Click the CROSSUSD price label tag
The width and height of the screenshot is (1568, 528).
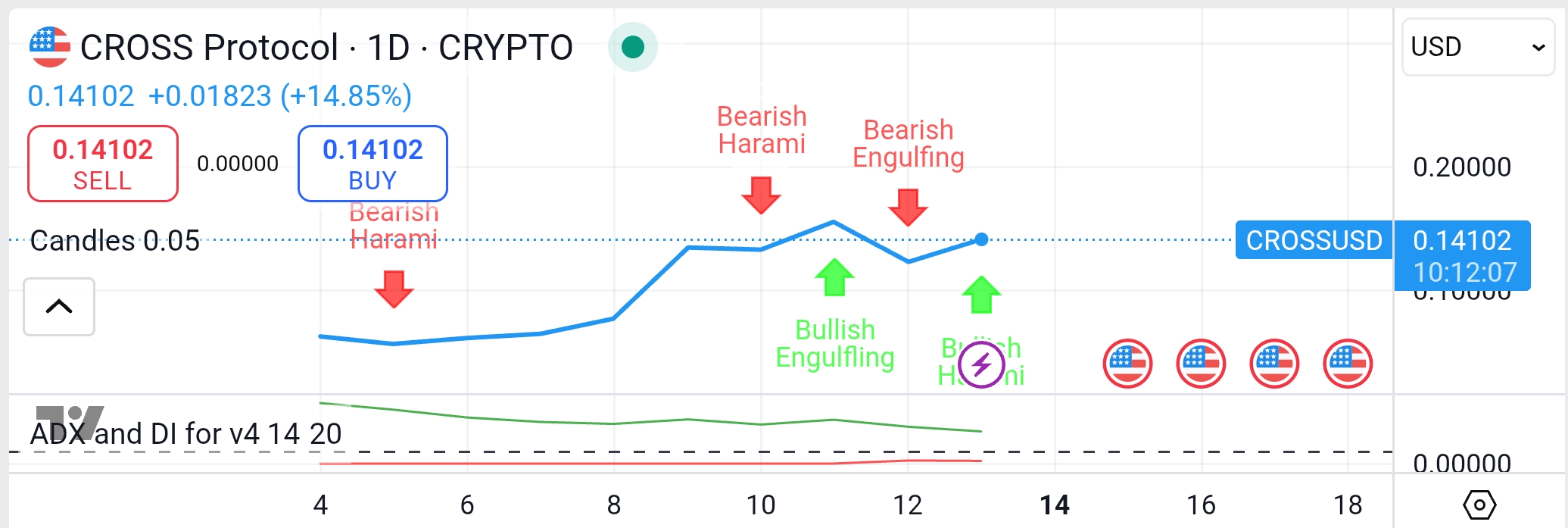(x=1314, y=240)
